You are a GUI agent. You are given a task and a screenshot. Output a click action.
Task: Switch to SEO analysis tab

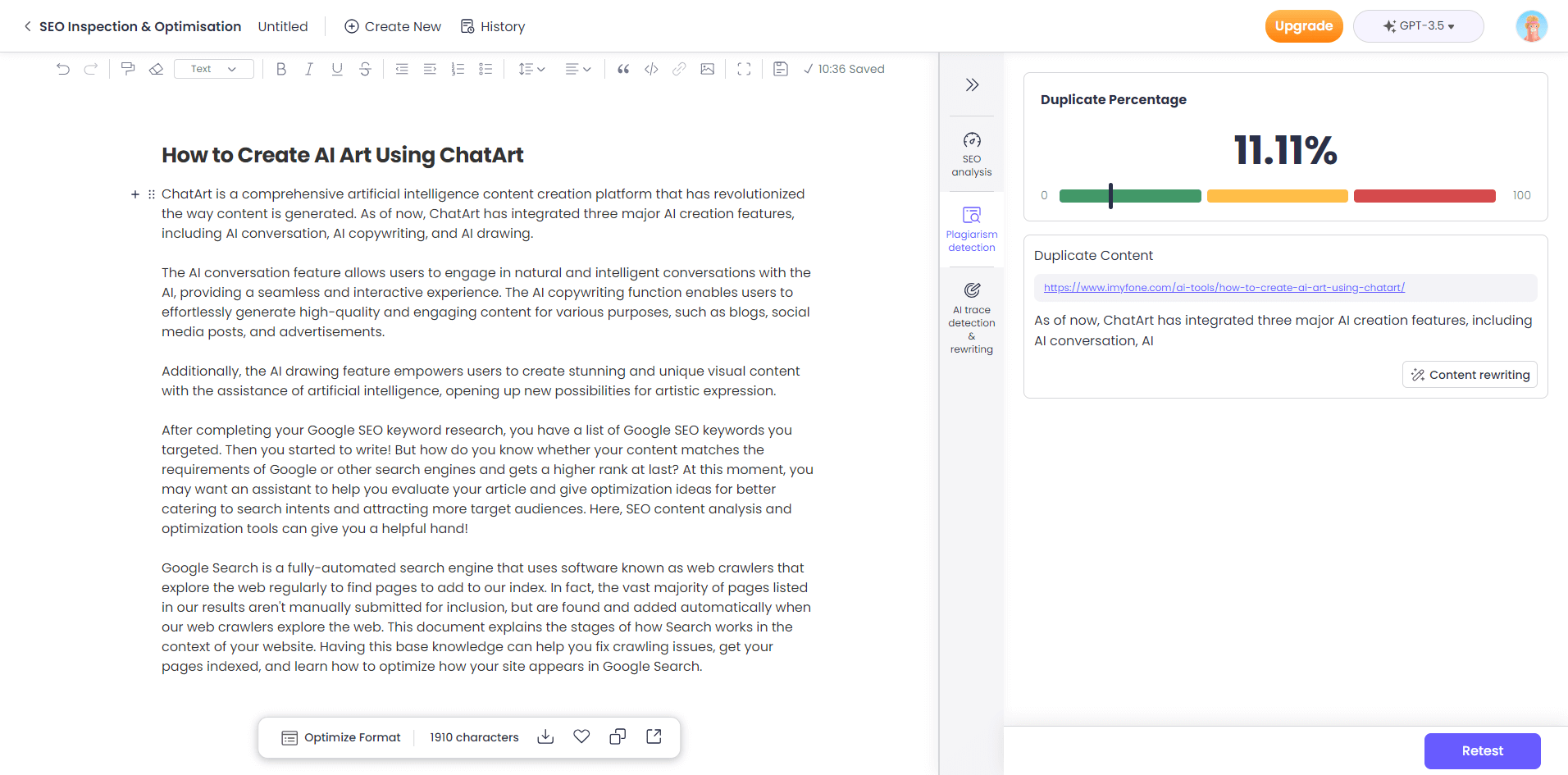(972, 154)
